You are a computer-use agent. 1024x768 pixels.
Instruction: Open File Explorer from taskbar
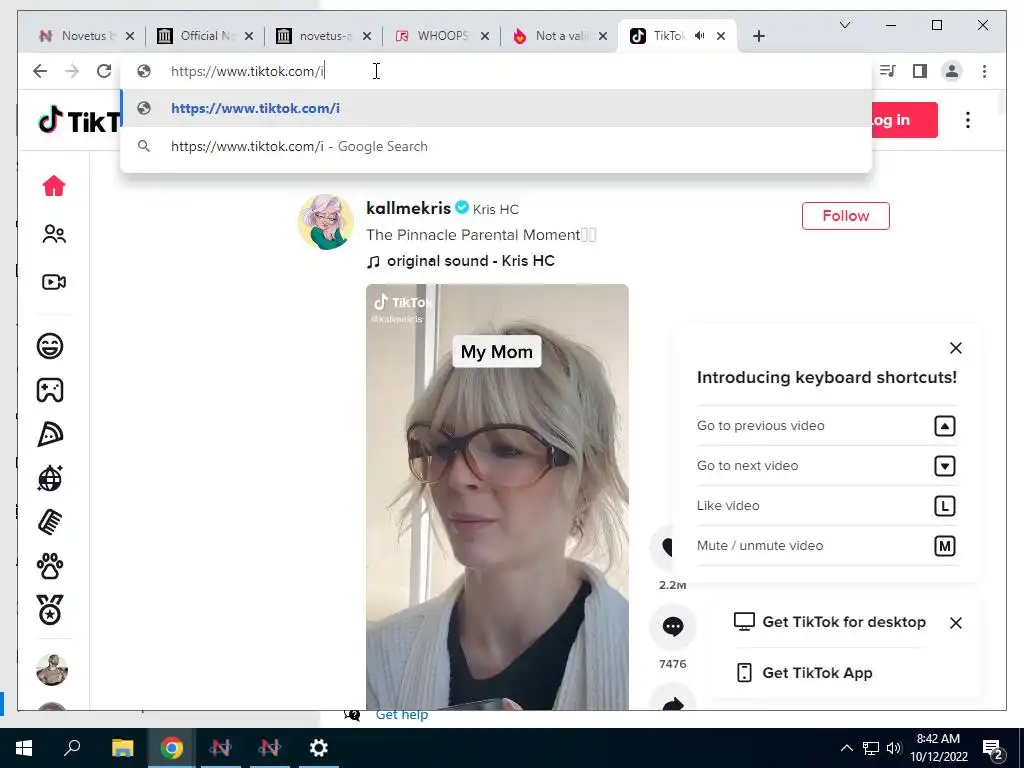[122, 748]
